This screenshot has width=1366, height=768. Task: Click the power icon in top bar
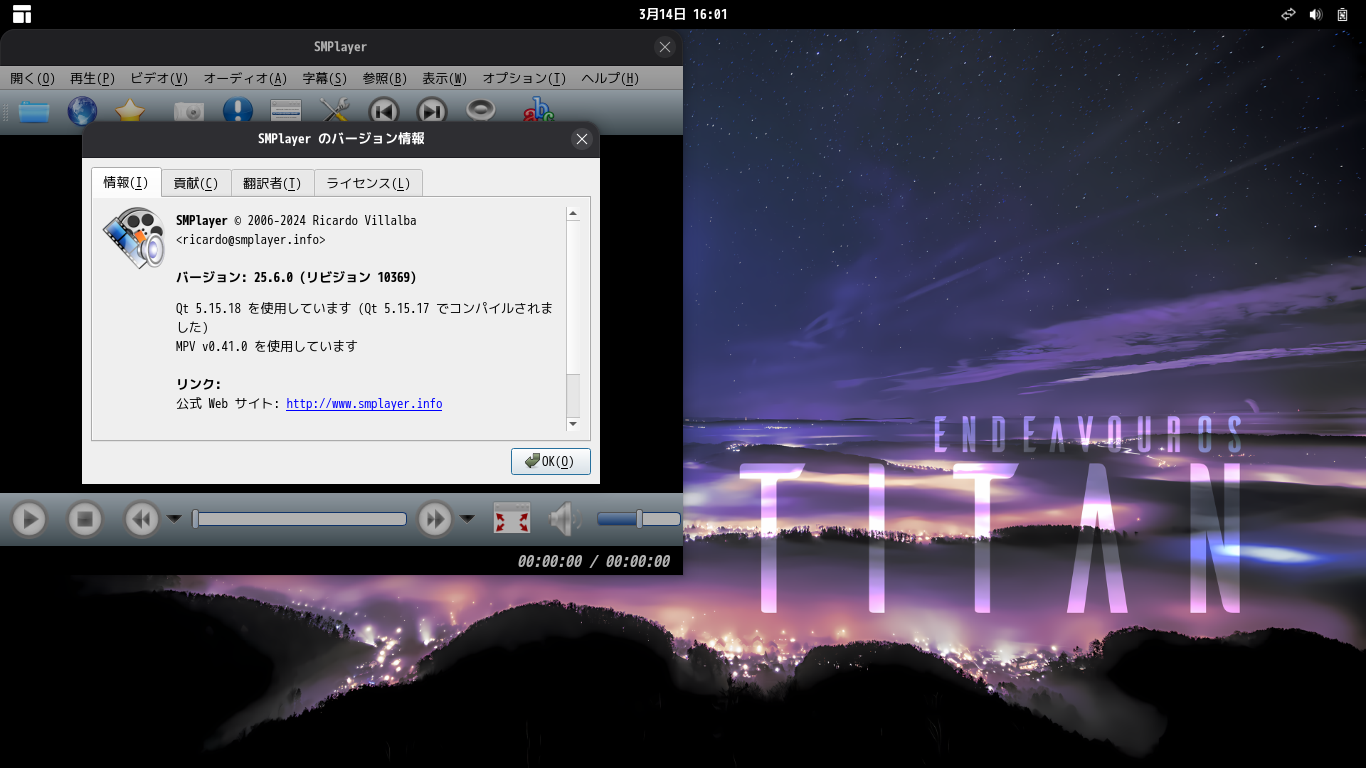tap(1343, 14)
